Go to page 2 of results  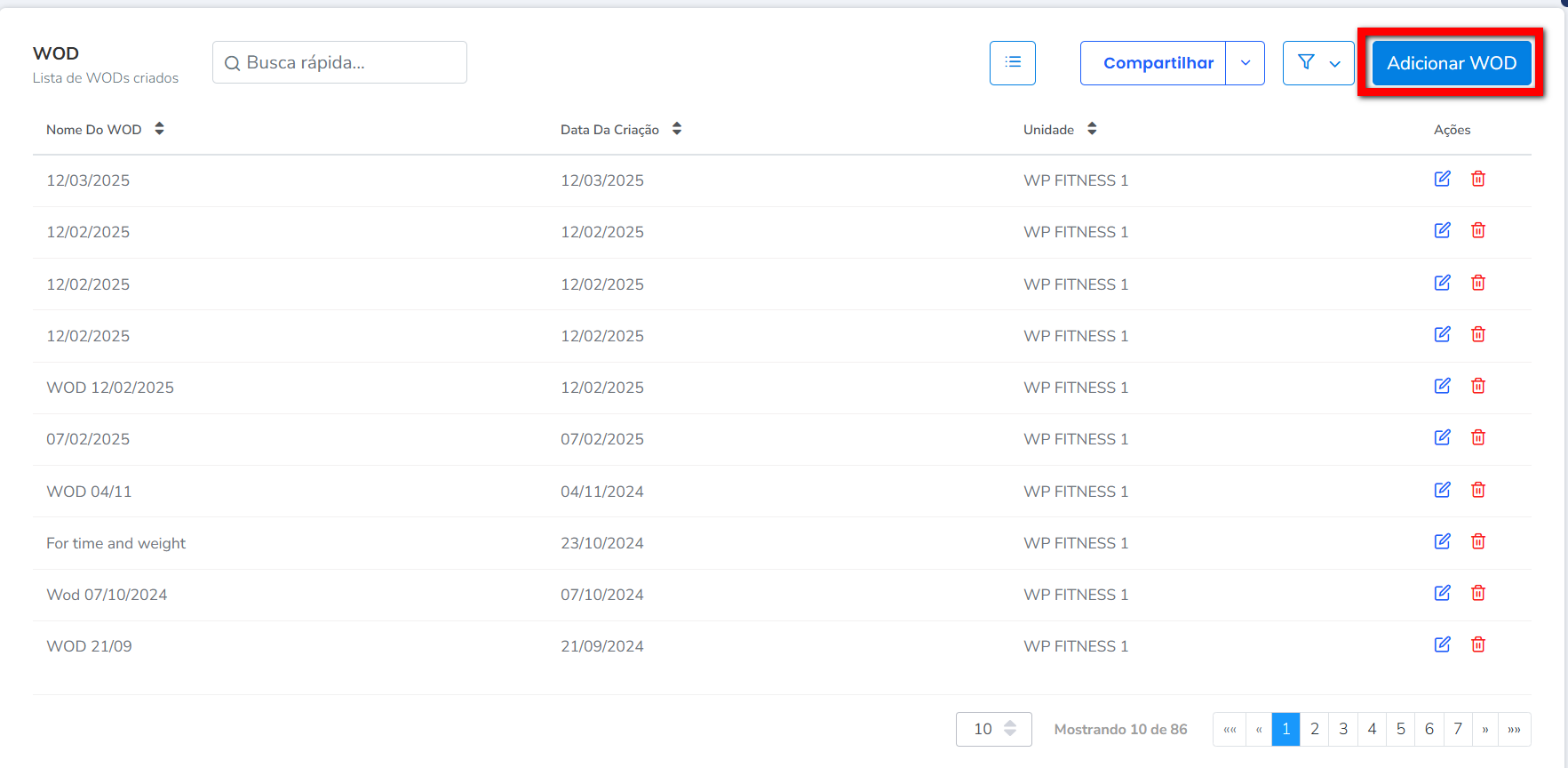tap(1314, 729)
